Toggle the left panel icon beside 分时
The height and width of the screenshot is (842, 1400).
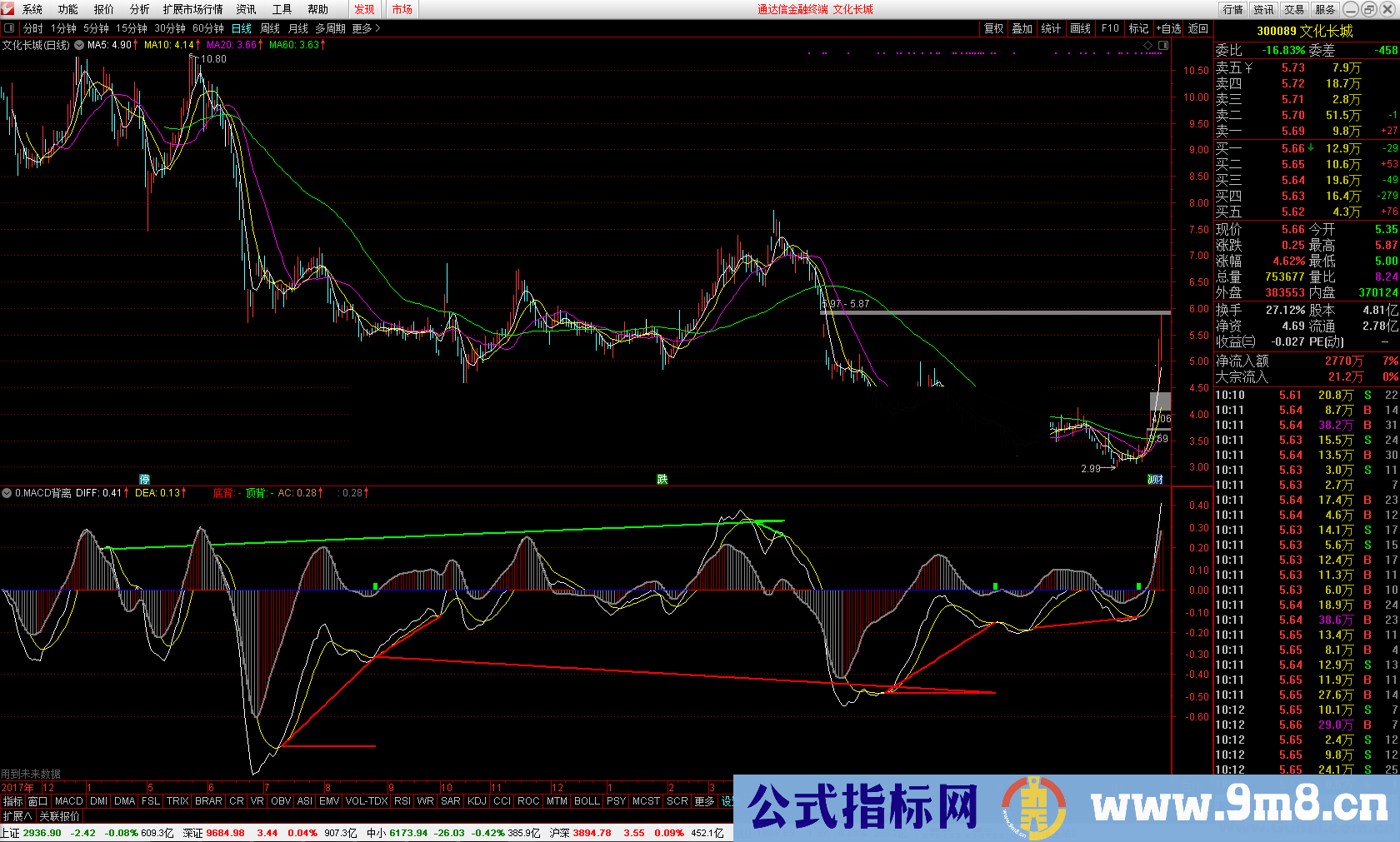pos(9,28)
